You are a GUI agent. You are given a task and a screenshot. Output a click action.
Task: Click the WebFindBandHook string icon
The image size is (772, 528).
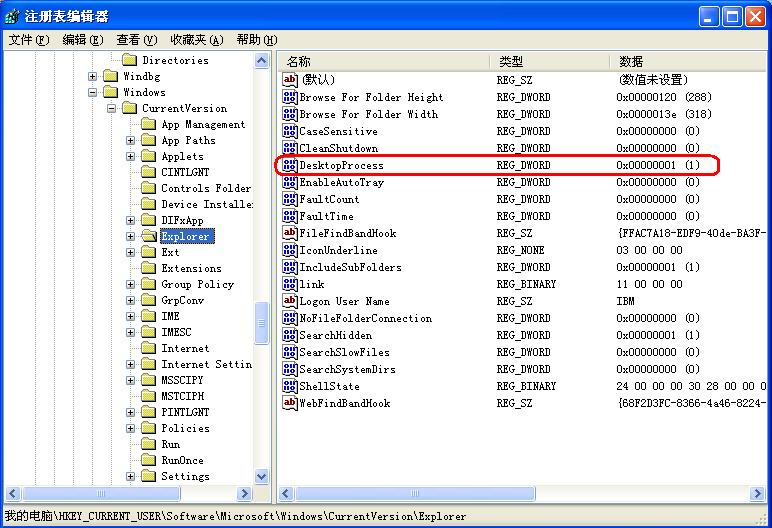click(x=290, y=403)
